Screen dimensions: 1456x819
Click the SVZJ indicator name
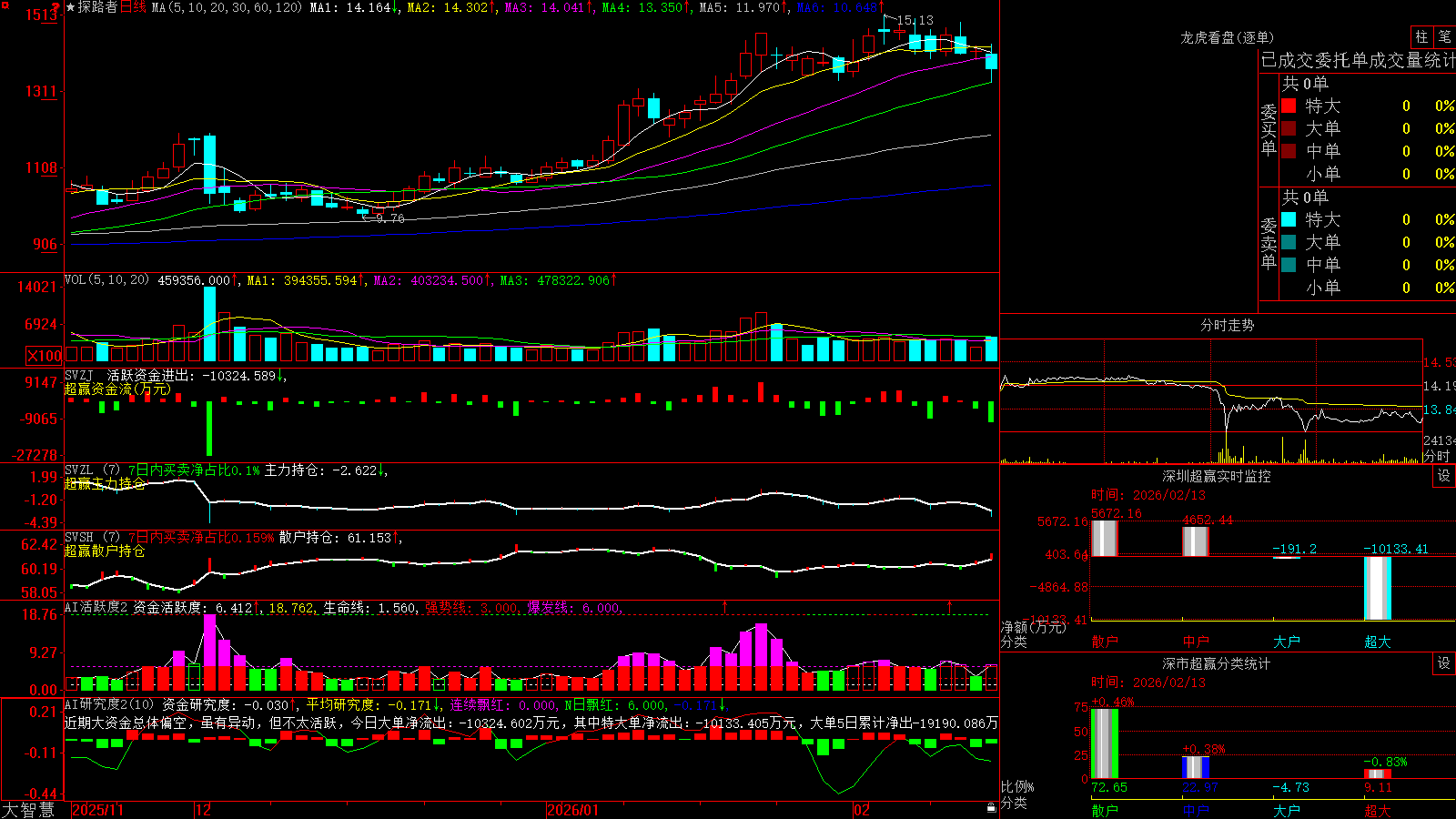(x=79, y=375)
